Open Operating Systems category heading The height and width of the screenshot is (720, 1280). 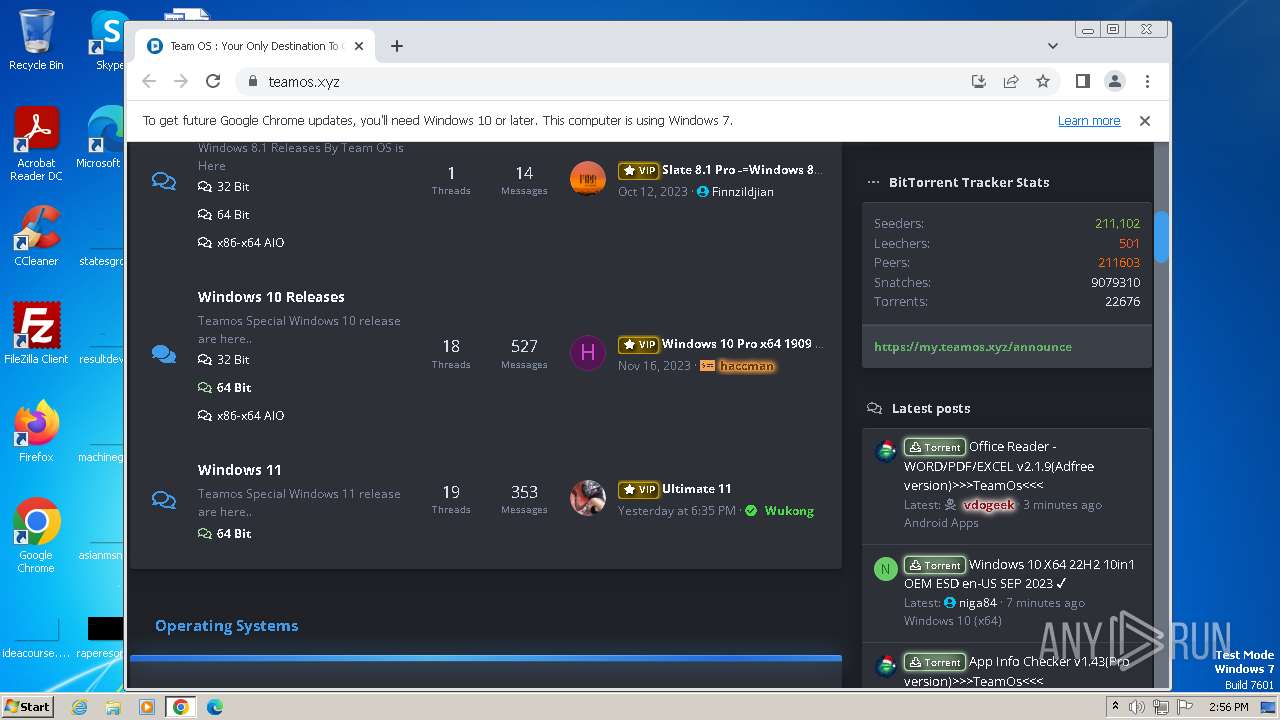tap(227, 626)
